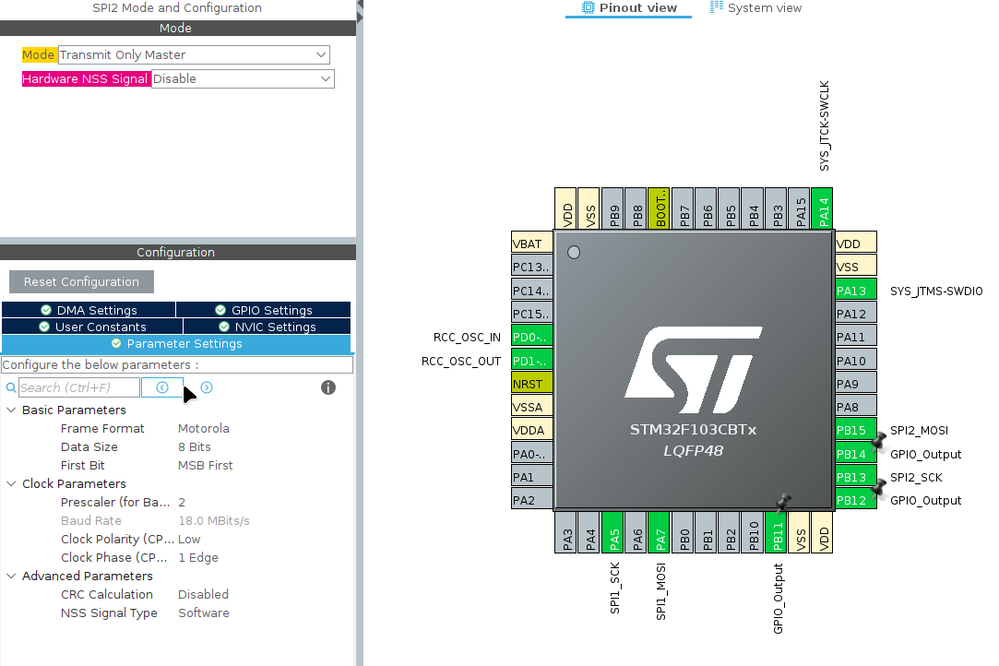This screenshot has height=666, width=999.
Task: Switch to the GPIO Settings tab
Action: pyautogui.click(x=263, y=310)
